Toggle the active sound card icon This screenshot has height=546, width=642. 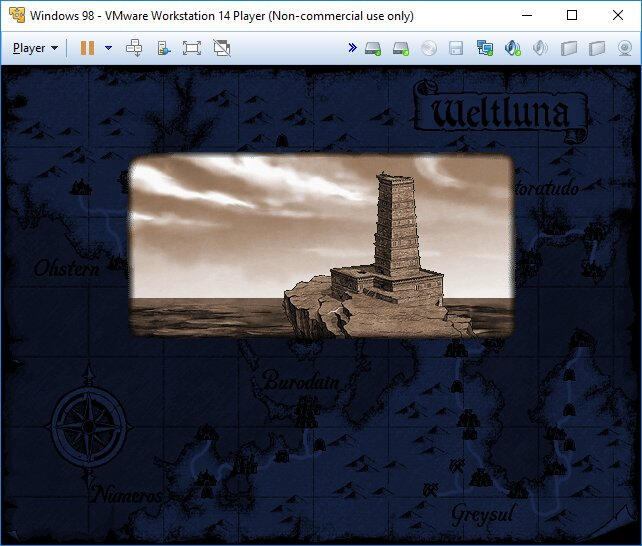tap(513, 48)
